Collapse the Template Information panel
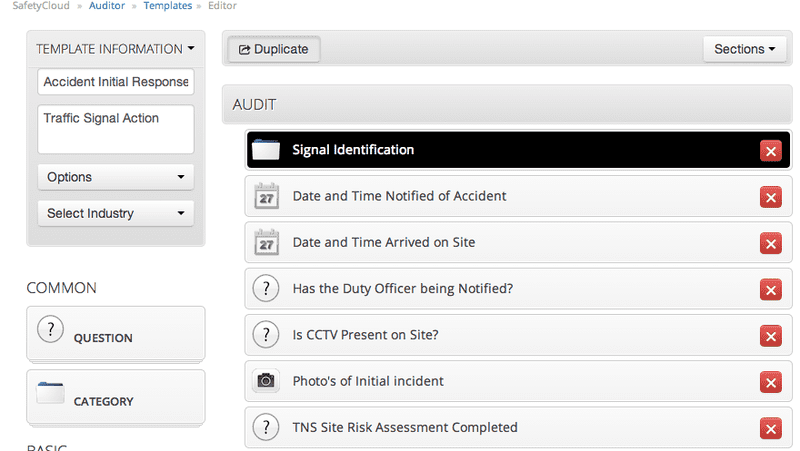This screenshot has width=800, height=451. (115, 49)
